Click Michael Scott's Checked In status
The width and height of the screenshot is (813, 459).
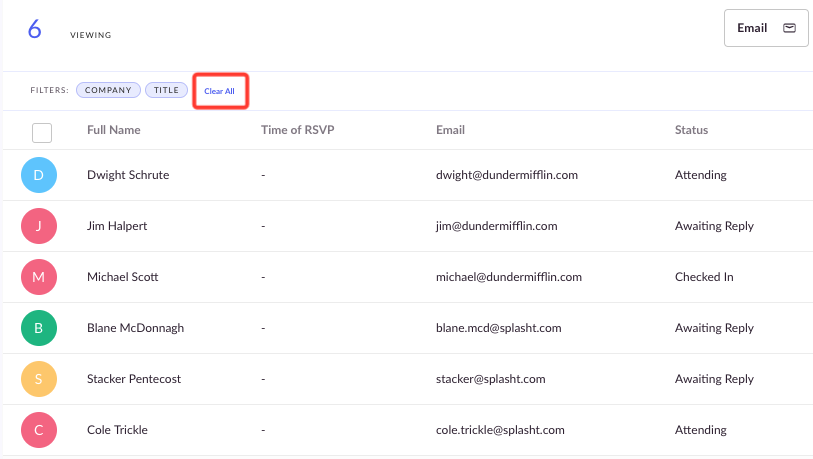704,277
